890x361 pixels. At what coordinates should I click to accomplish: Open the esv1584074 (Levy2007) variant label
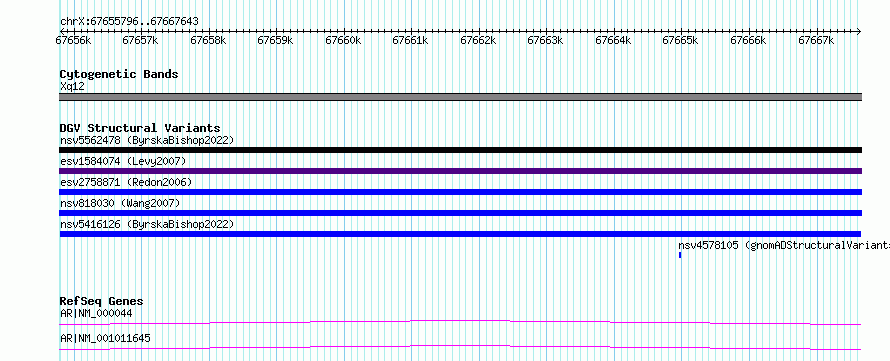click(123, 162)
